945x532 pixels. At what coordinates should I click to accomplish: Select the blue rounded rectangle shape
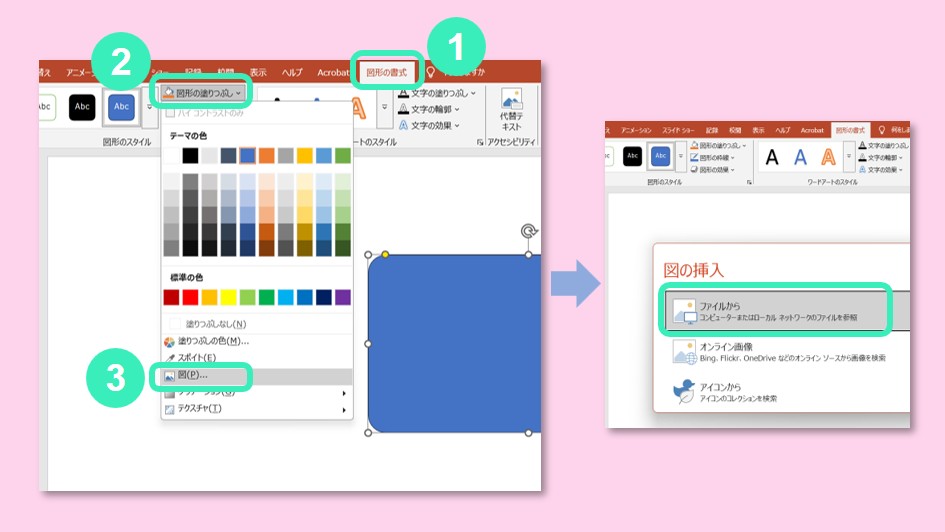tap(454, 343)
